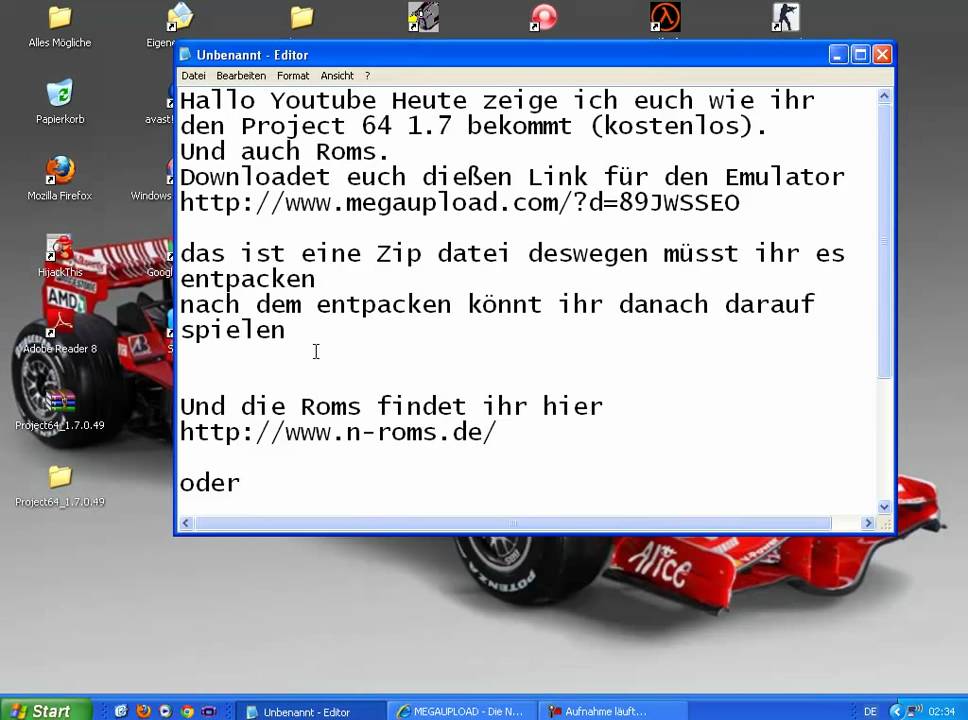Close the Unbenannt - Editor window
968x720 pixels.
tap(882, 55)
